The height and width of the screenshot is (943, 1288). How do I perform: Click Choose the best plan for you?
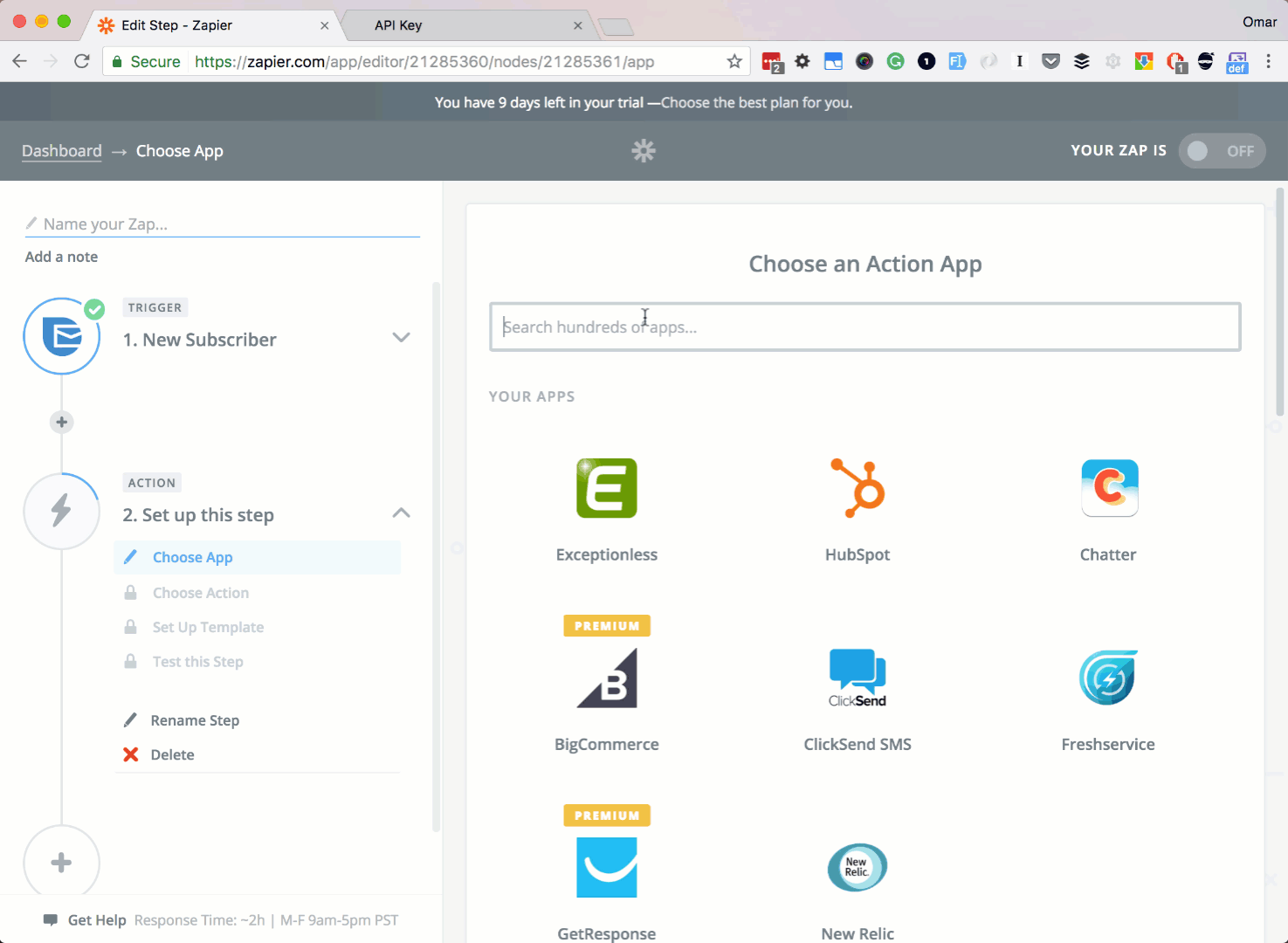coord(757,102)
